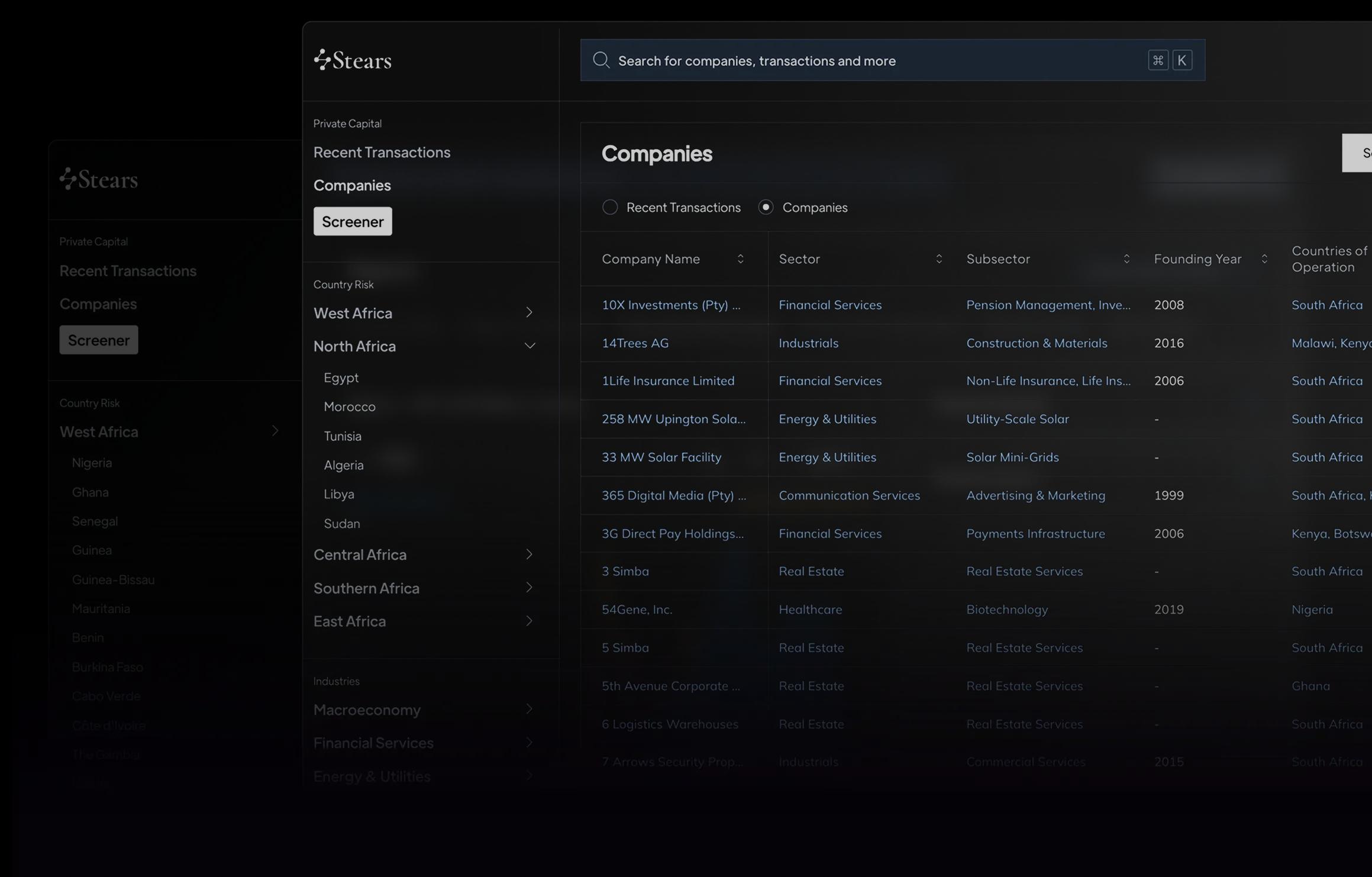Expand the East Africa section
This screenshot has width=1372, height=877.
coord(530,621)
